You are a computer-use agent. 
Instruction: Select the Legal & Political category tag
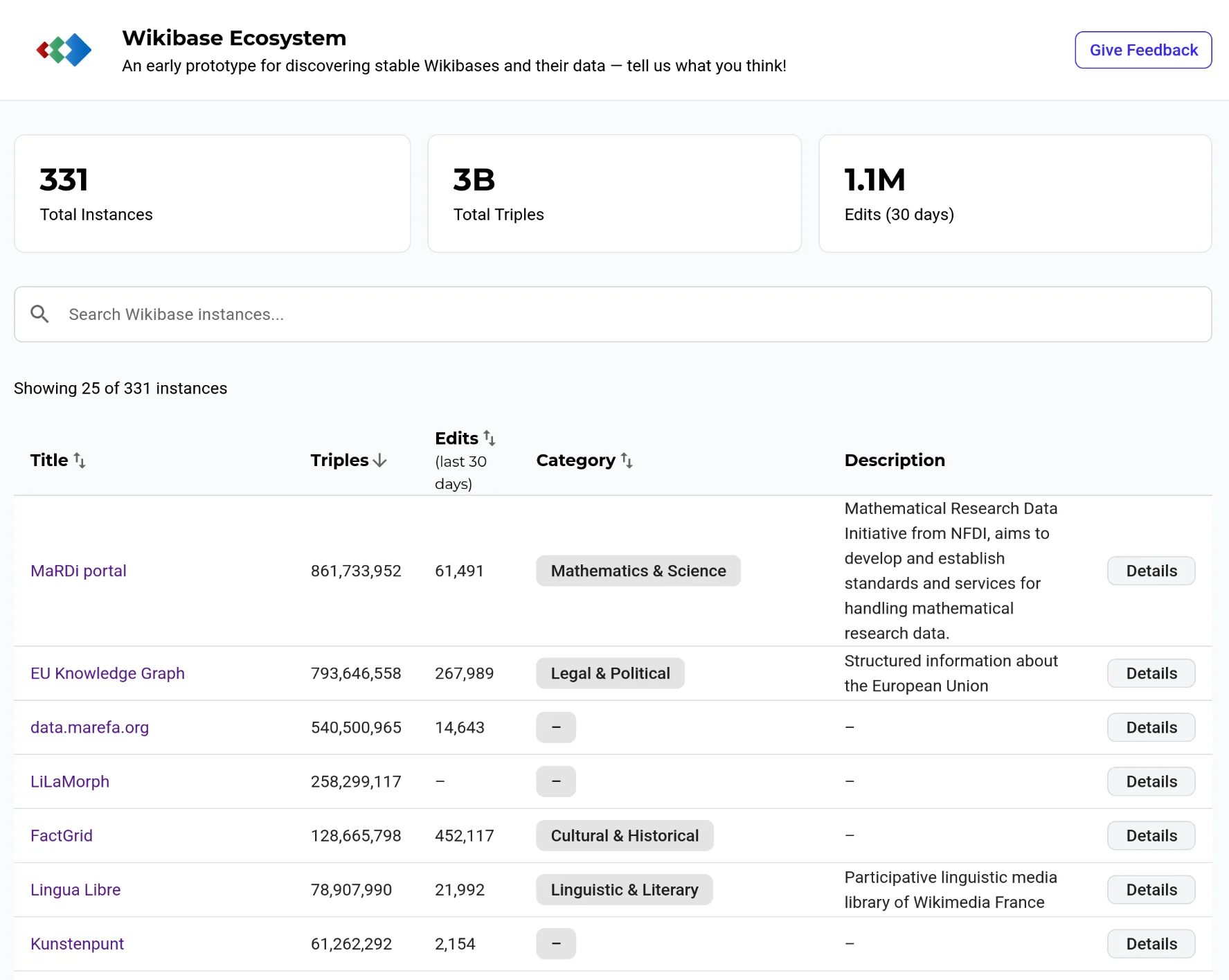click(610, 673)
